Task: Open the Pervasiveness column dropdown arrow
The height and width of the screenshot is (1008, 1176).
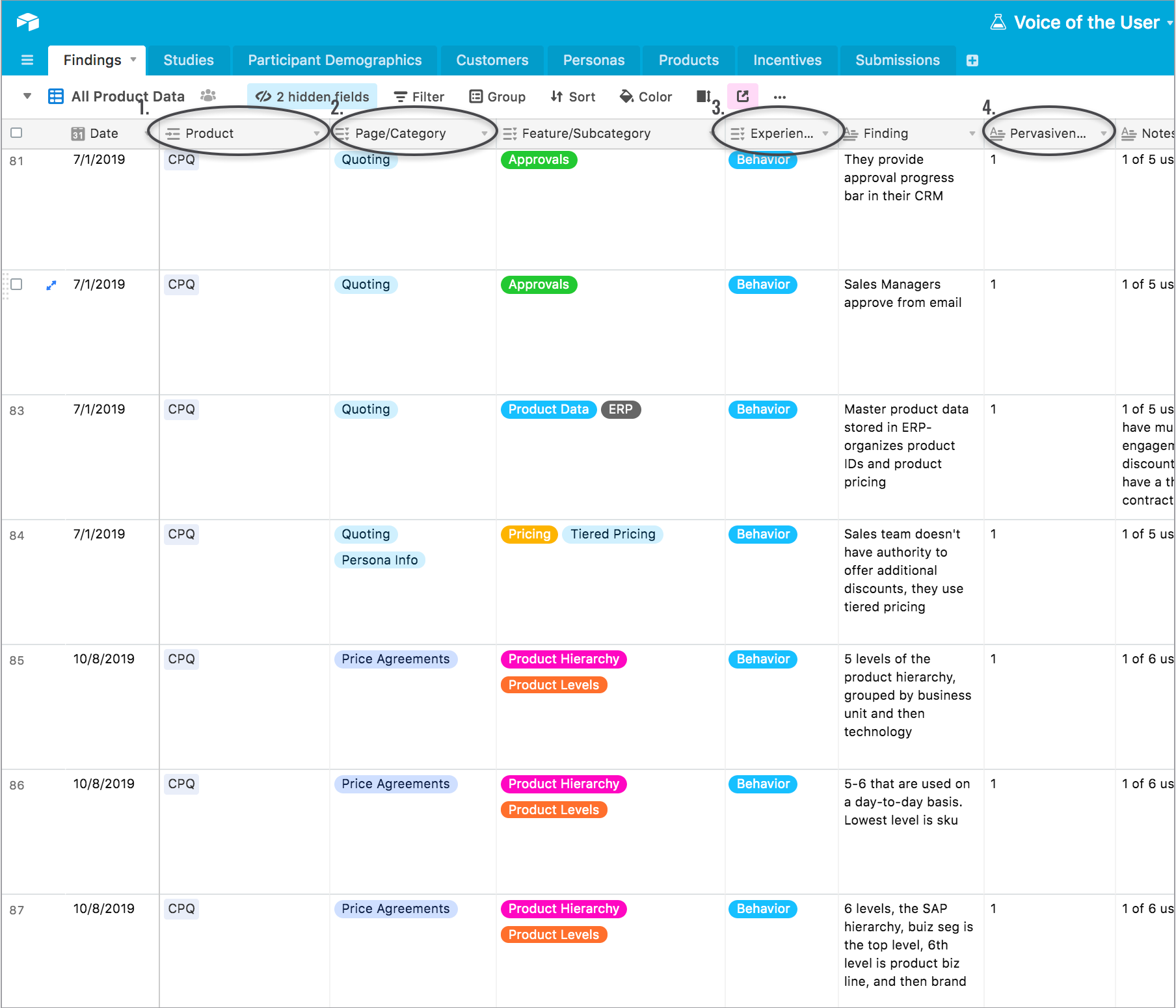Action: coord(1104,134)
